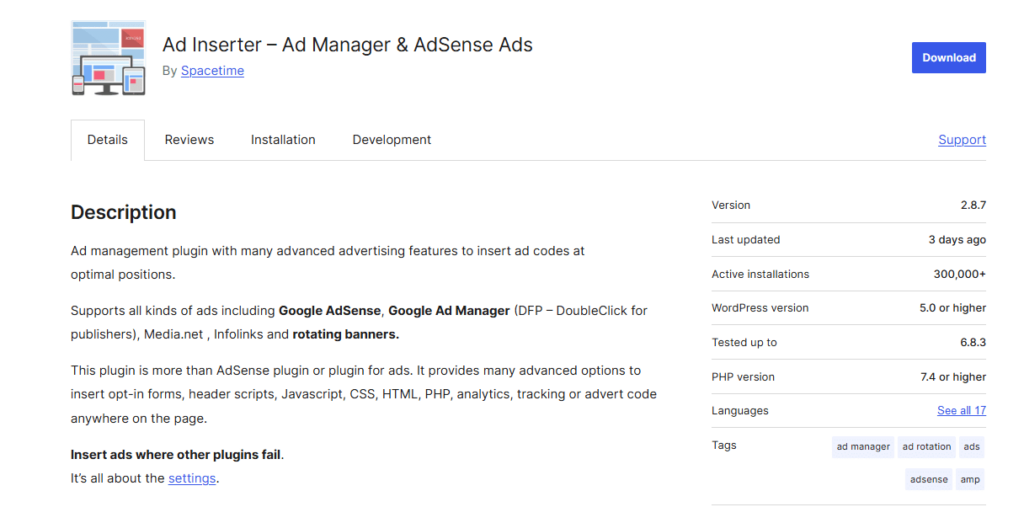This screenshot has height=507, width=1024.
Task: Follow the 'settings' link in description
Action: pyautogui.click(x=192, y=479)
